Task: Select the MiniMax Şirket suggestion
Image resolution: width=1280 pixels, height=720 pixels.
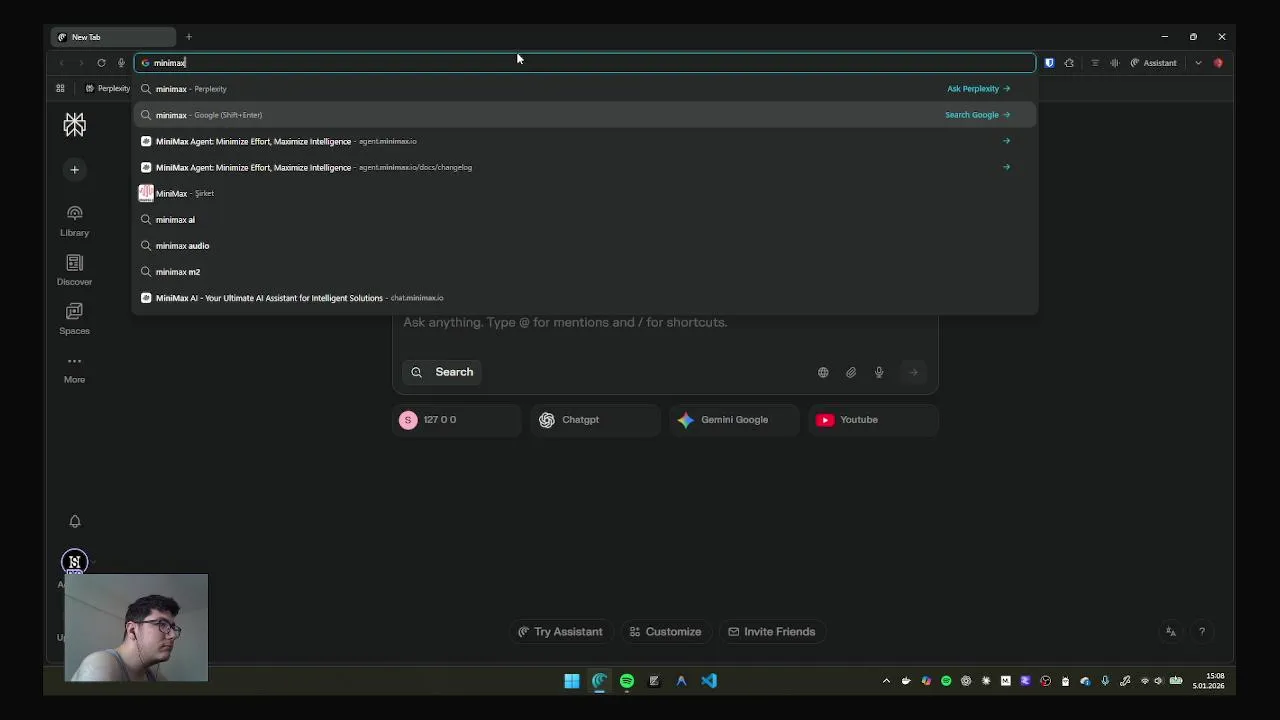Action: 585,193
